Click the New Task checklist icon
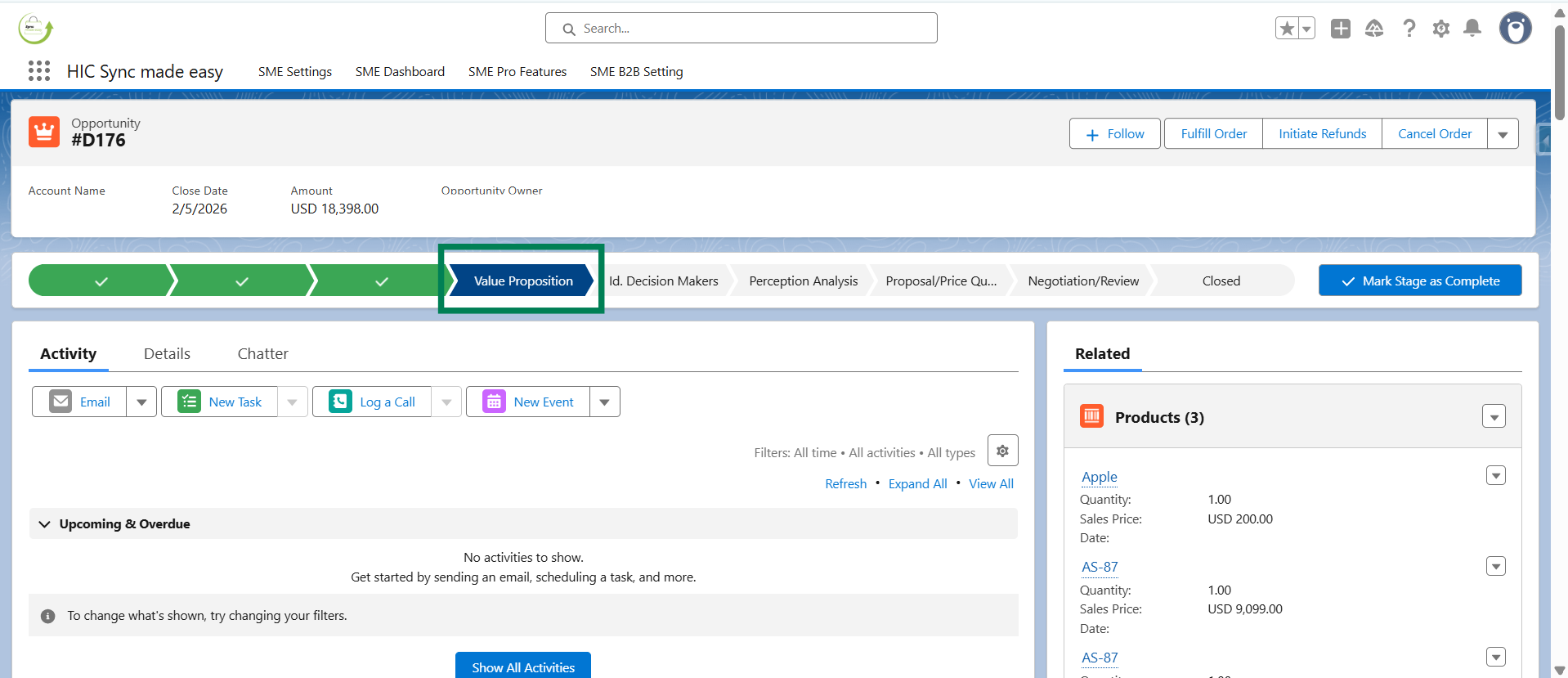 [189, 402]
